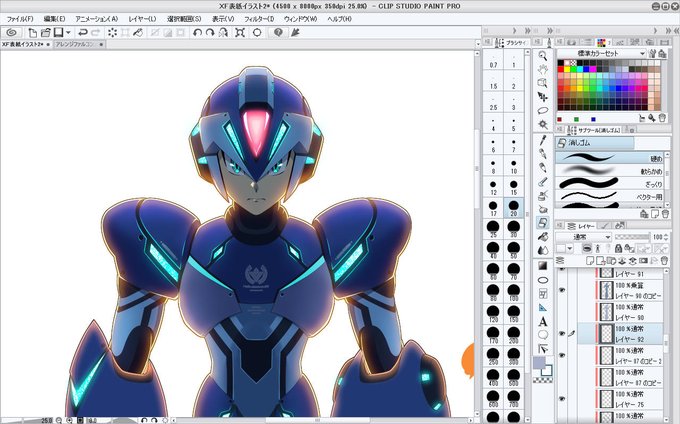The height and width of the screenshot is (424, 680).
Task: Select the 硬め eraser subtool
Action: coord(610,158)
